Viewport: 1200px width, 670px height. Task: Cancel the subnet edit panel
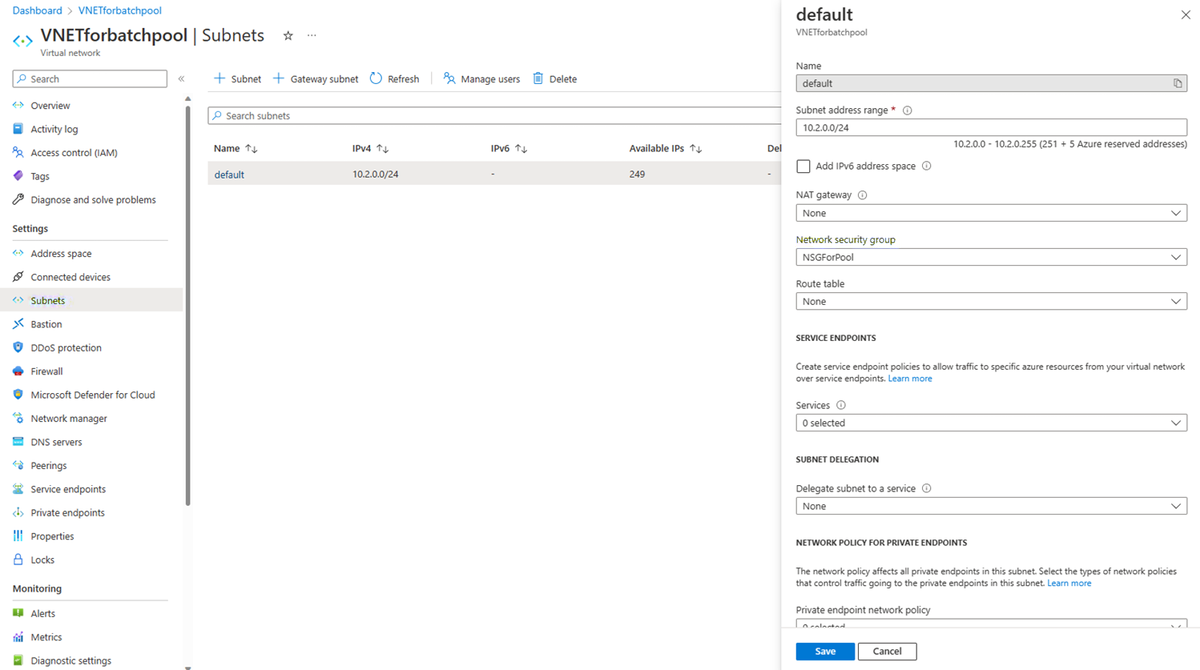(887, 651)
